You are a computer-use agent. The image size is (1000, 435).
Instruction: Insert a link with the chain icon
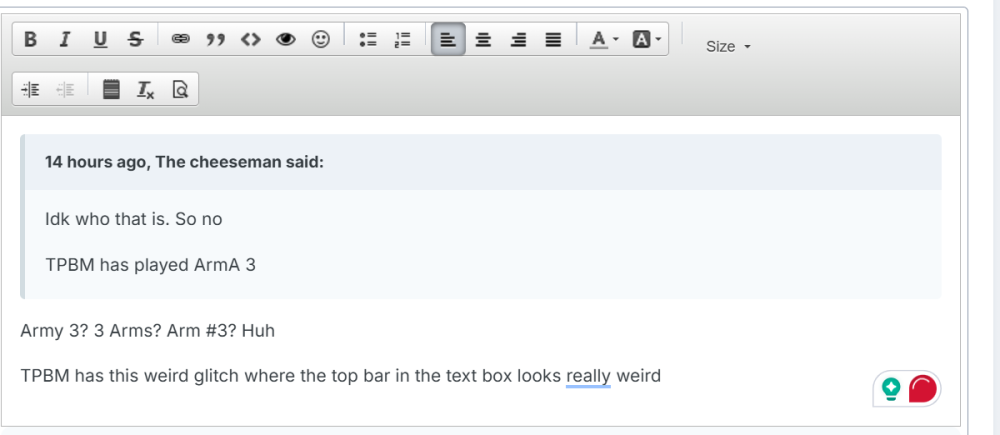click(180, 40)
